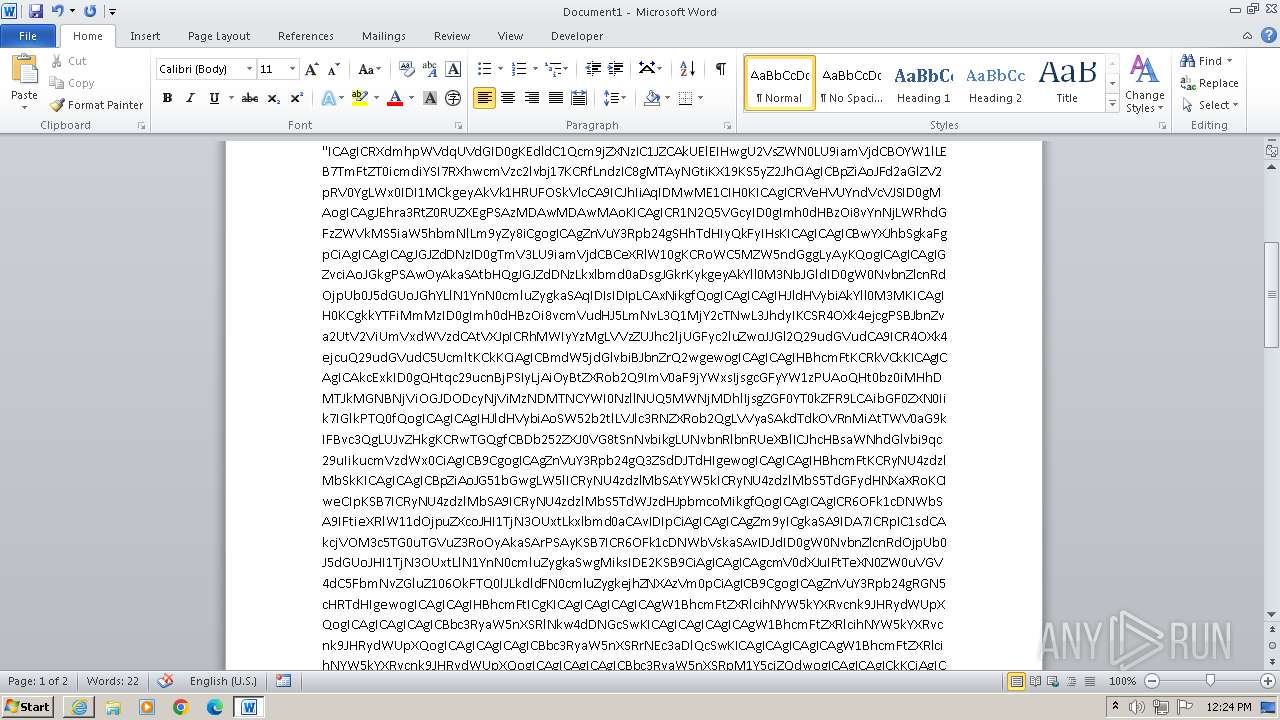This screenshot has width=1280, height=720.
Task: Click the 100% zoom level indicator
Action: [1123, 681]
